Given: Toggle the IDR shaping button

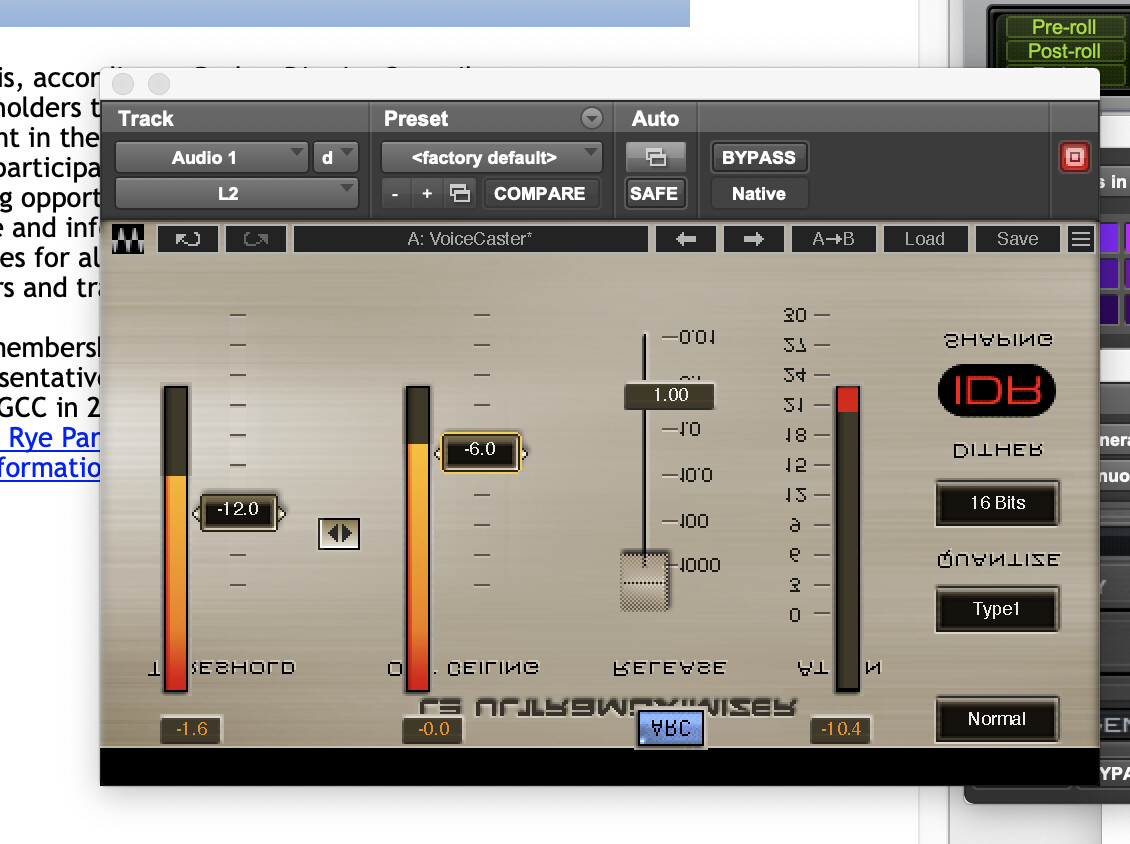Looking at the screenshot, I should pyautogui.click(x=997, y=391).
